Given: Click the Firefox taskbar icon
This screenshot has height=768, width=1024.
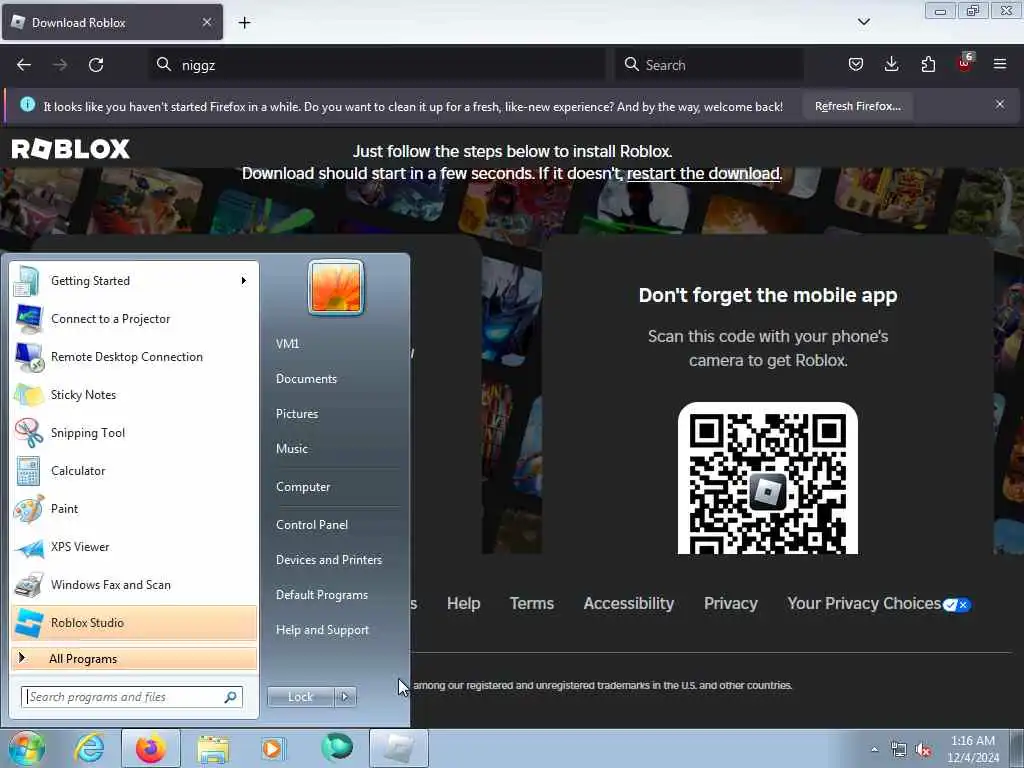Looking at the screenshot, I should click(x=150, y=749).
